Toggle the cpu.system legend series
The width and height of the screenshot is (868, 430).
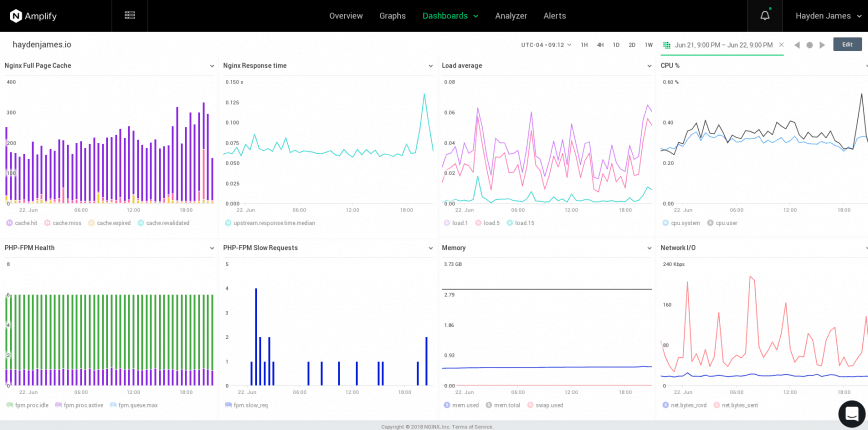tap(681, 223)
